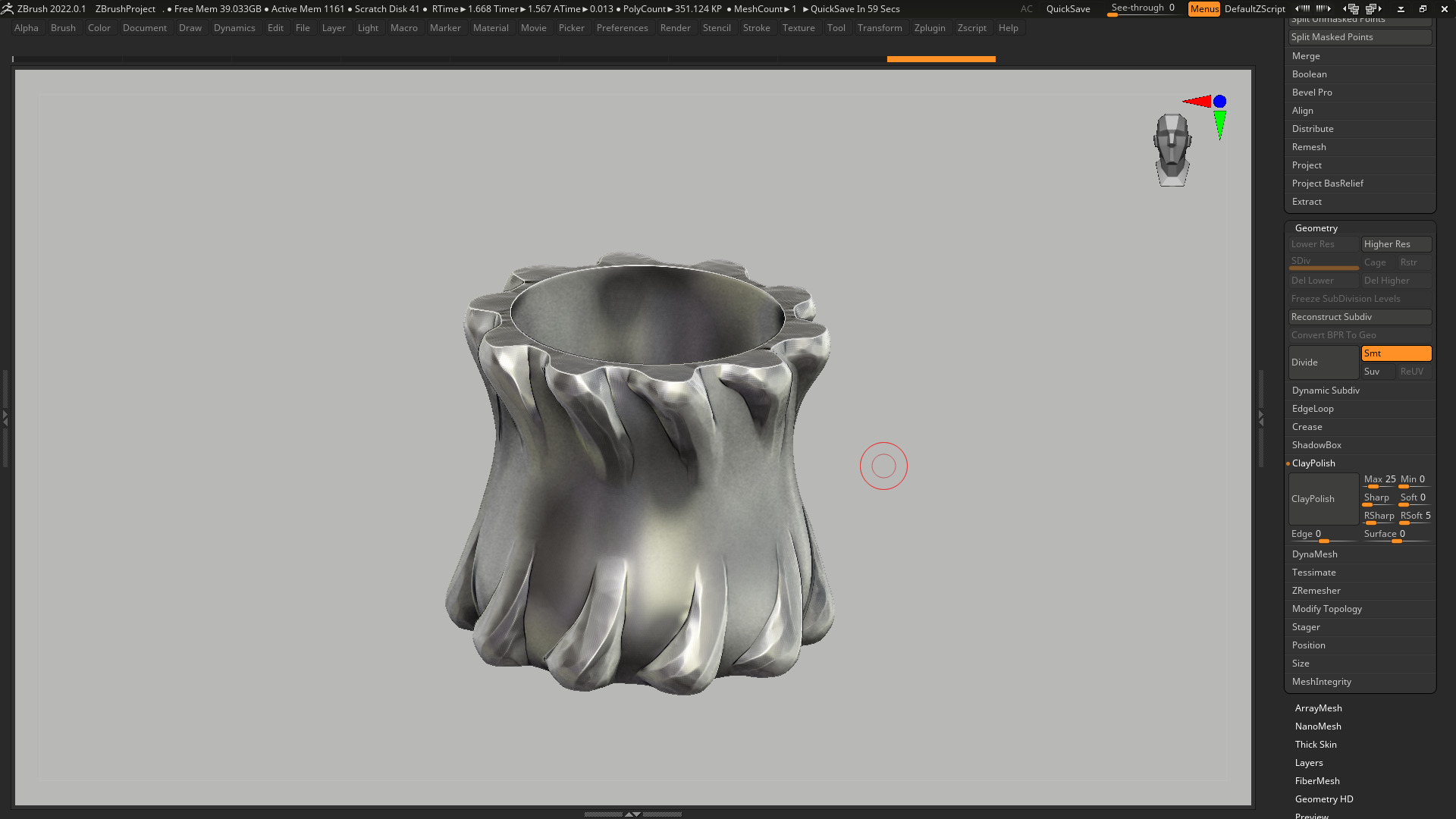The height and width of the screenshot is (819, 1456).
Task: Toggle Freeze SubDivision Levels
Action: pyautogui.click(x=1360, y=299)
